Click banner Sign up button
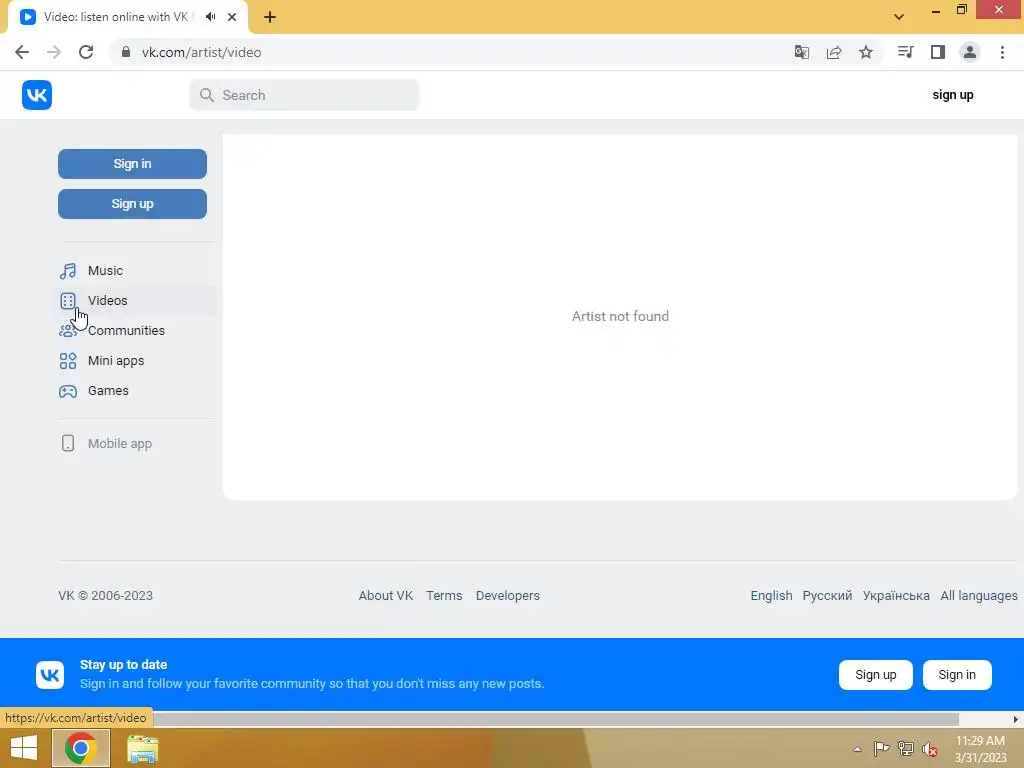This screenshot has width=1024, height=768. pyautogui.click(x=876, y=675)
